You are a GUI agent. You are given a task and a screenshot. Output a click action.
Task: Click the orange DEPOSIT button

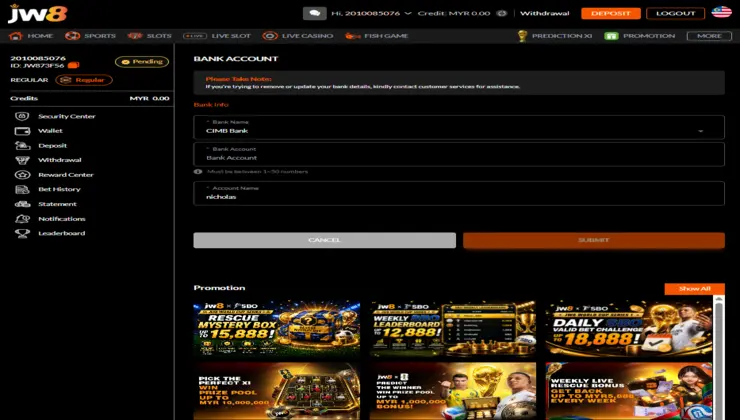(611, 13)
